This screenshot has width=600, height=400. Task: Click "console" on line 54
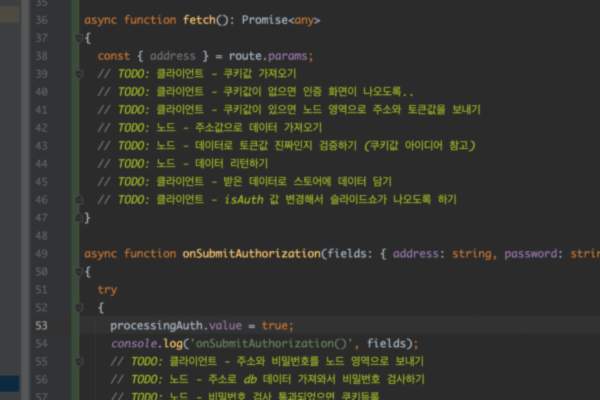click(134, 344)
